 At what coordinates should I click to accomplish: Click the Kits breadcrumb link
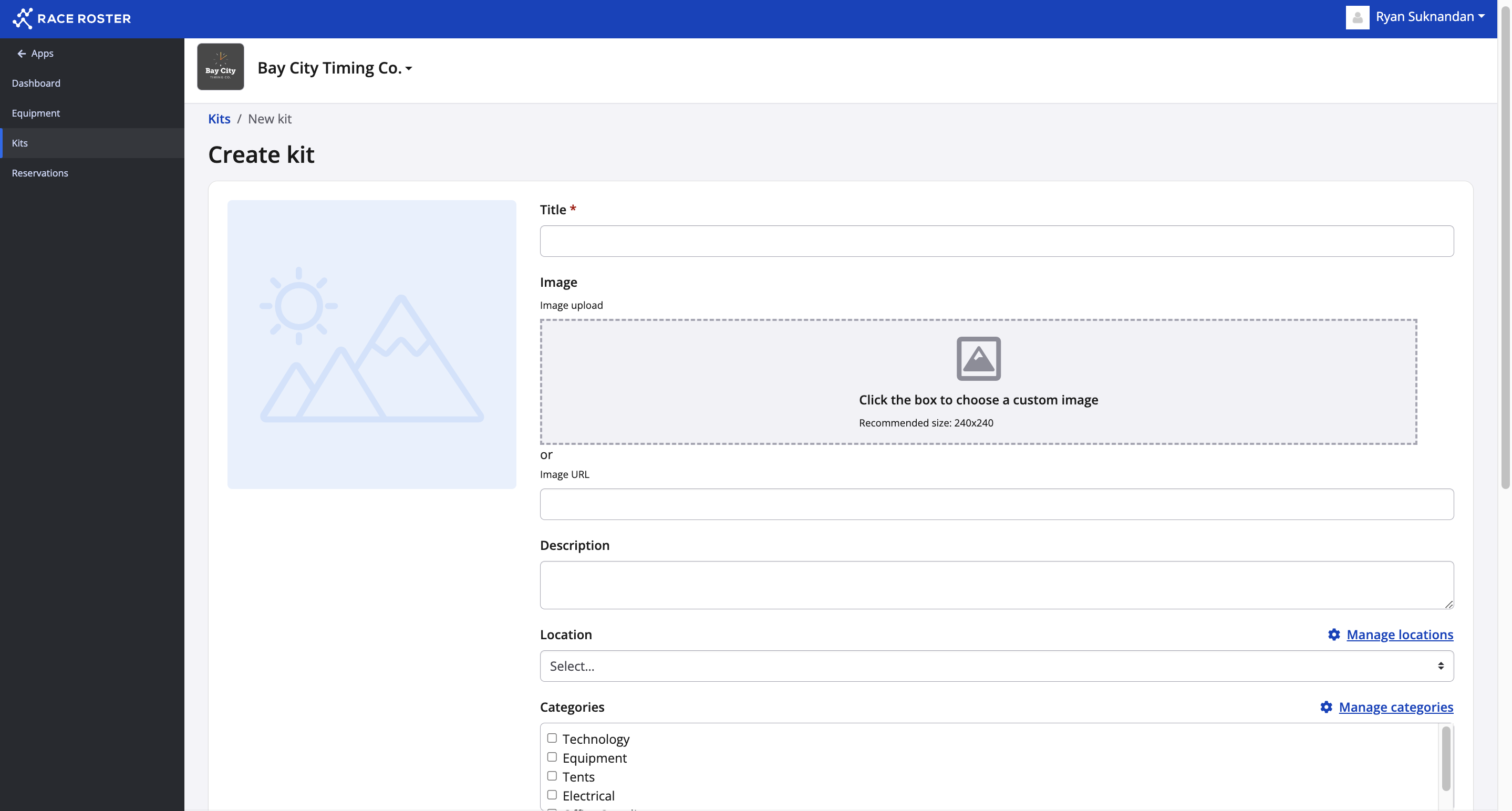(219, 119)
